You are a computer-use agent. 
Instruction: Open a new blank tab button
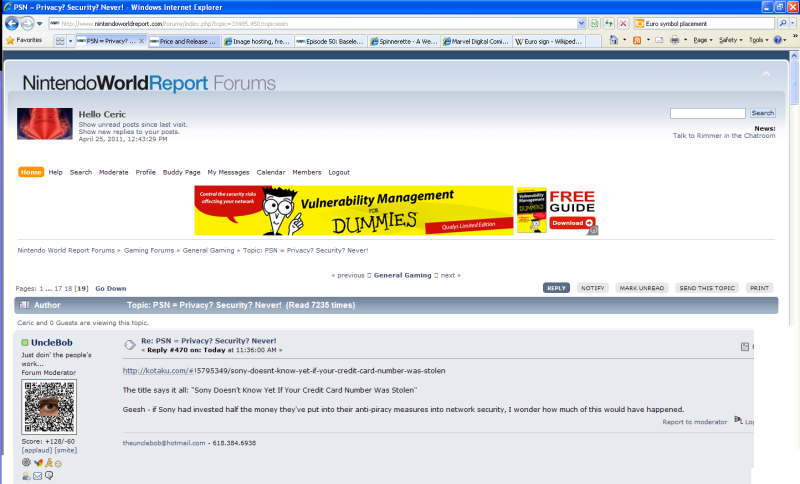[593, 41]
